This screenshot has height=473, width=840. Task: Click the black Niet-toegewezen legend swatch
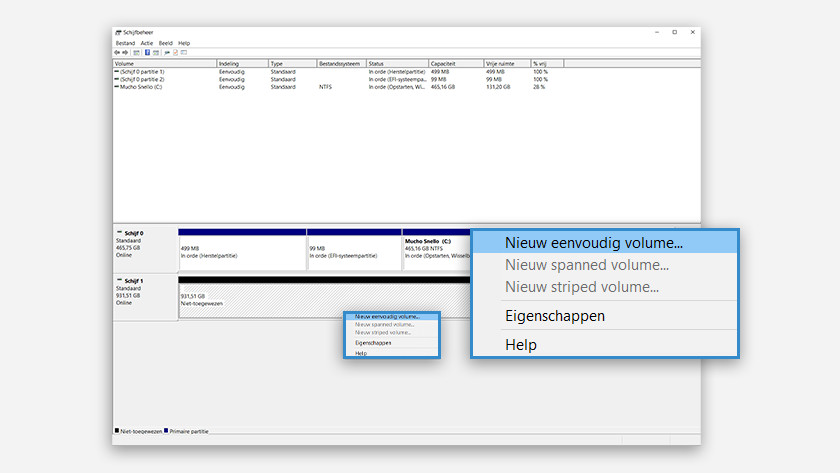117,431
